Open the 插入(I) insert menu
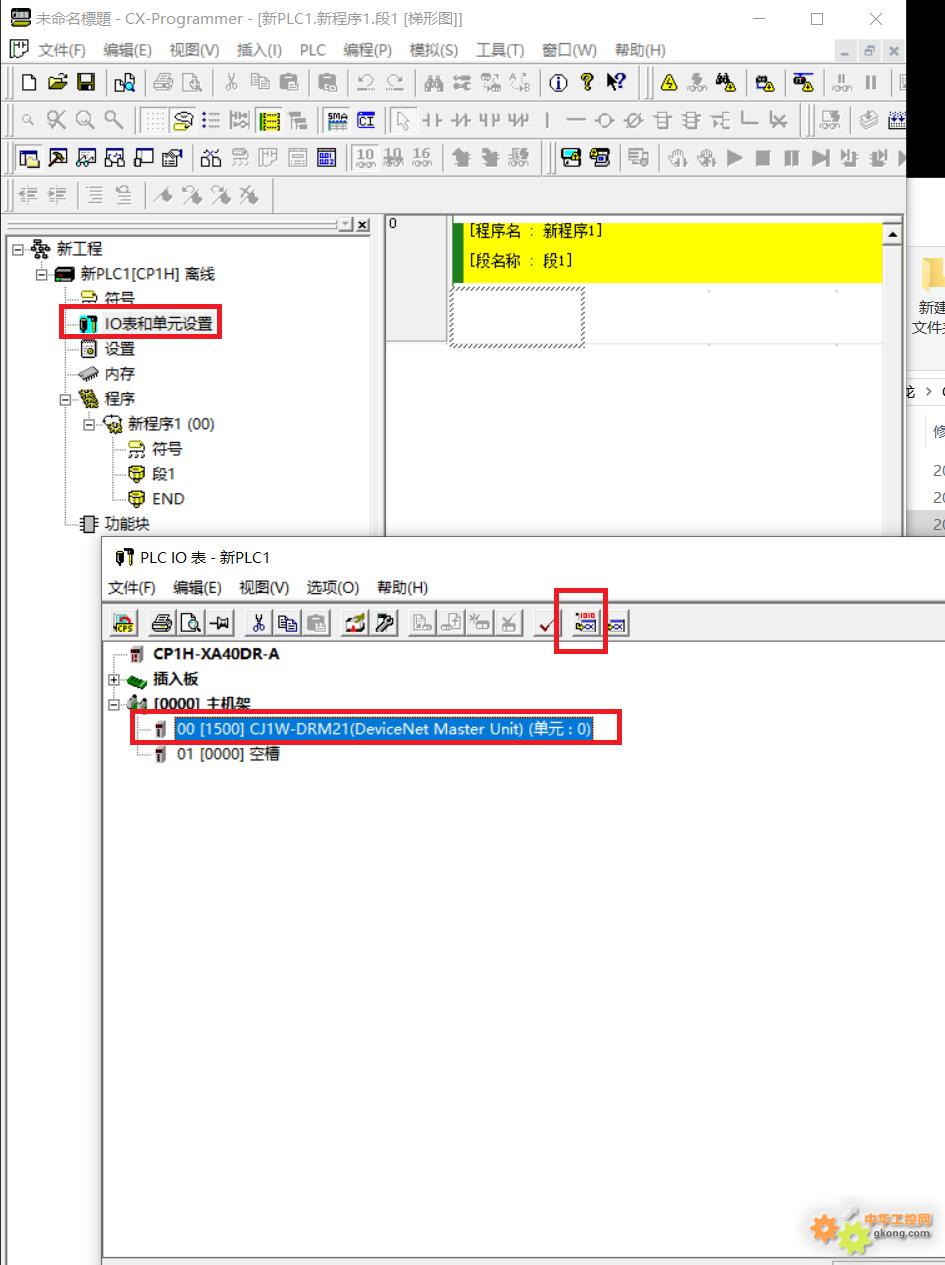The image size is (945, 1265). [259, 50]
